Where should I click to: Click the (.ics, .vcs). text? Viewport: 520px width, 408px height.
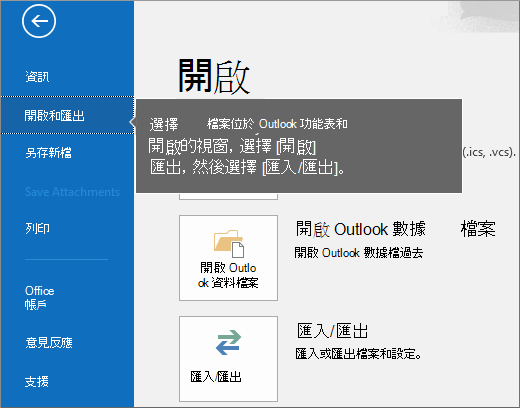click(x=489, y=152)
